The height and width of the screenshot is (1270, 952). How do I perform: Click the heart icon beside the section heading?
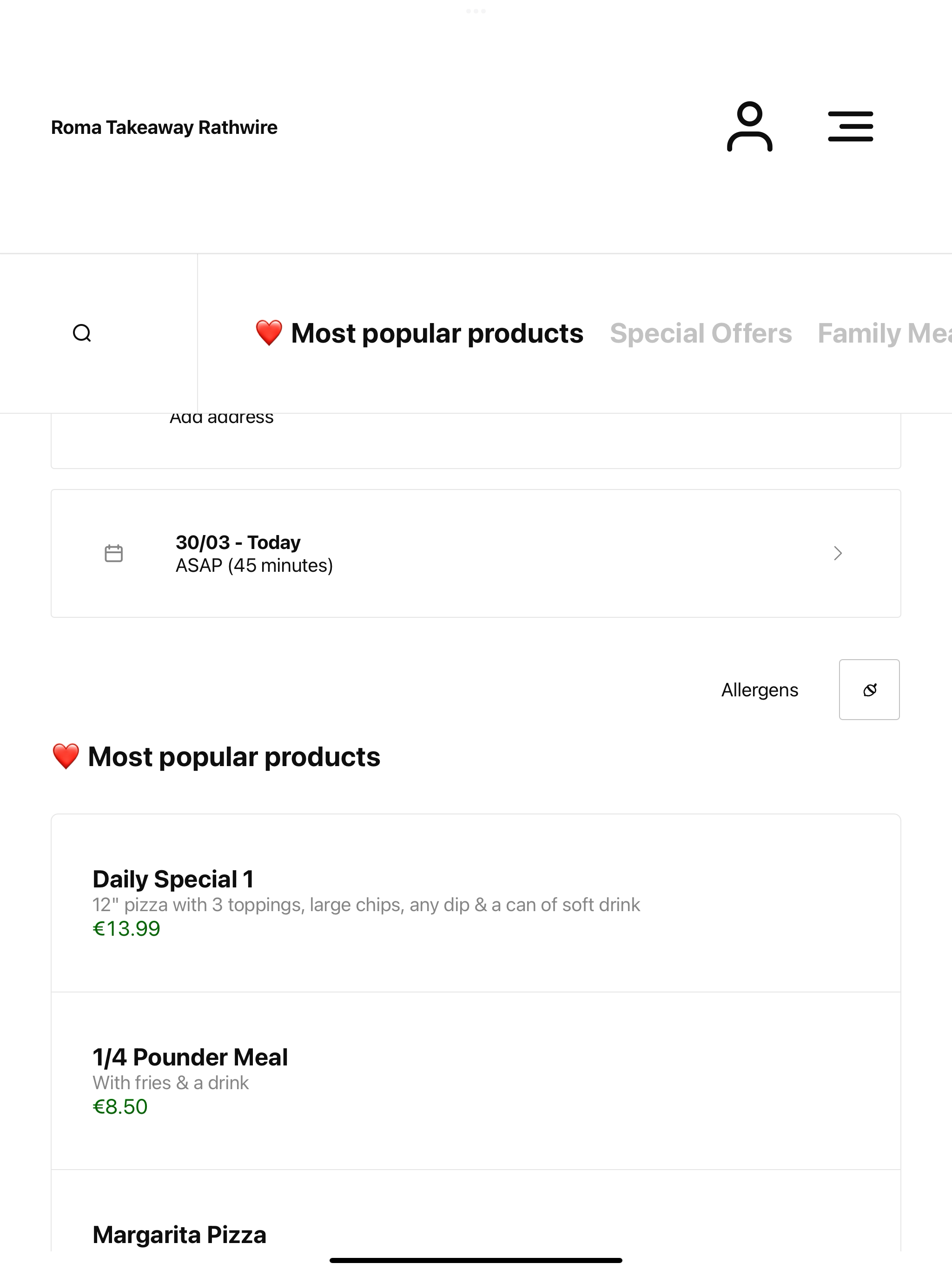click(x=66, y=757)
